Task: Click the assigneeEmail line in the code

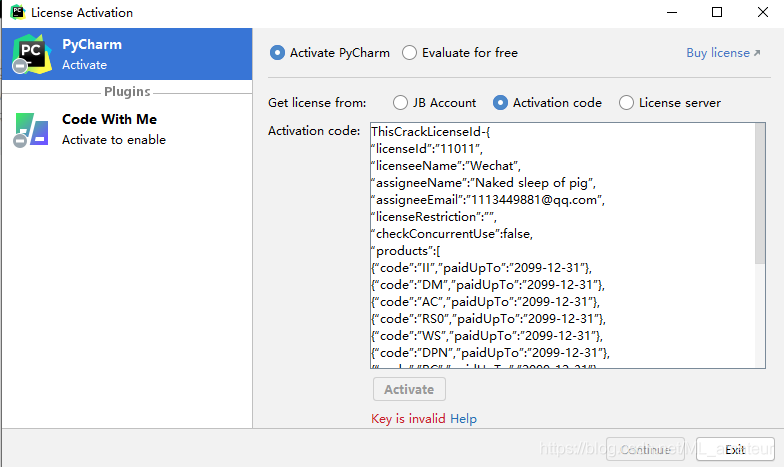Action: click(x=488, y=200)
